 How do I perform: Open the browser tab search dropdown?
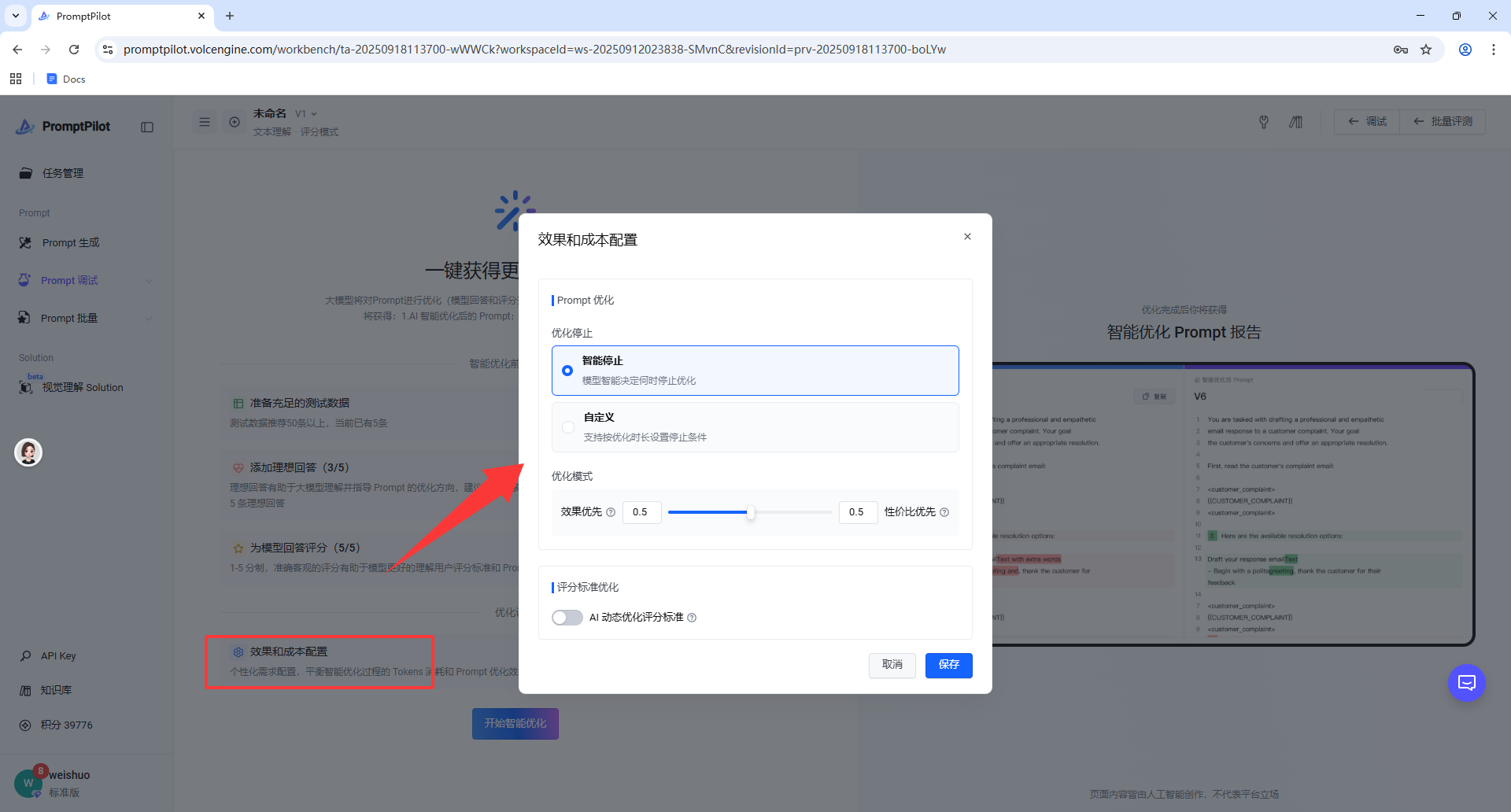16,16
